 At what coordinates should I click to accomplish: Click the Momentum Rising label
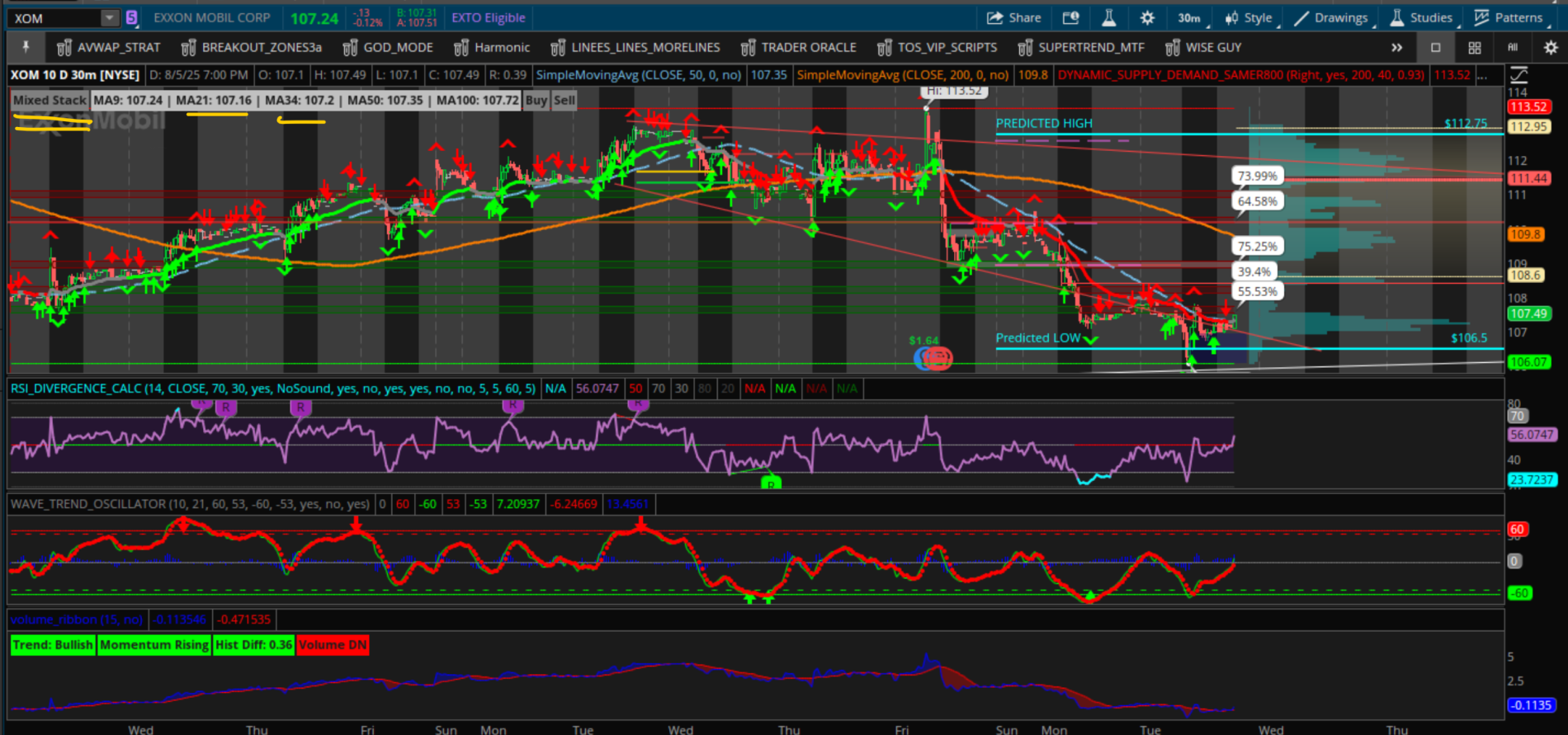tap(154, 645)
